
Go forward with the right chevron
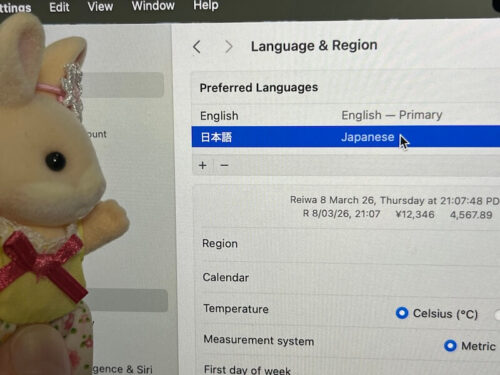pyautogui.click(x=229, y=47)
